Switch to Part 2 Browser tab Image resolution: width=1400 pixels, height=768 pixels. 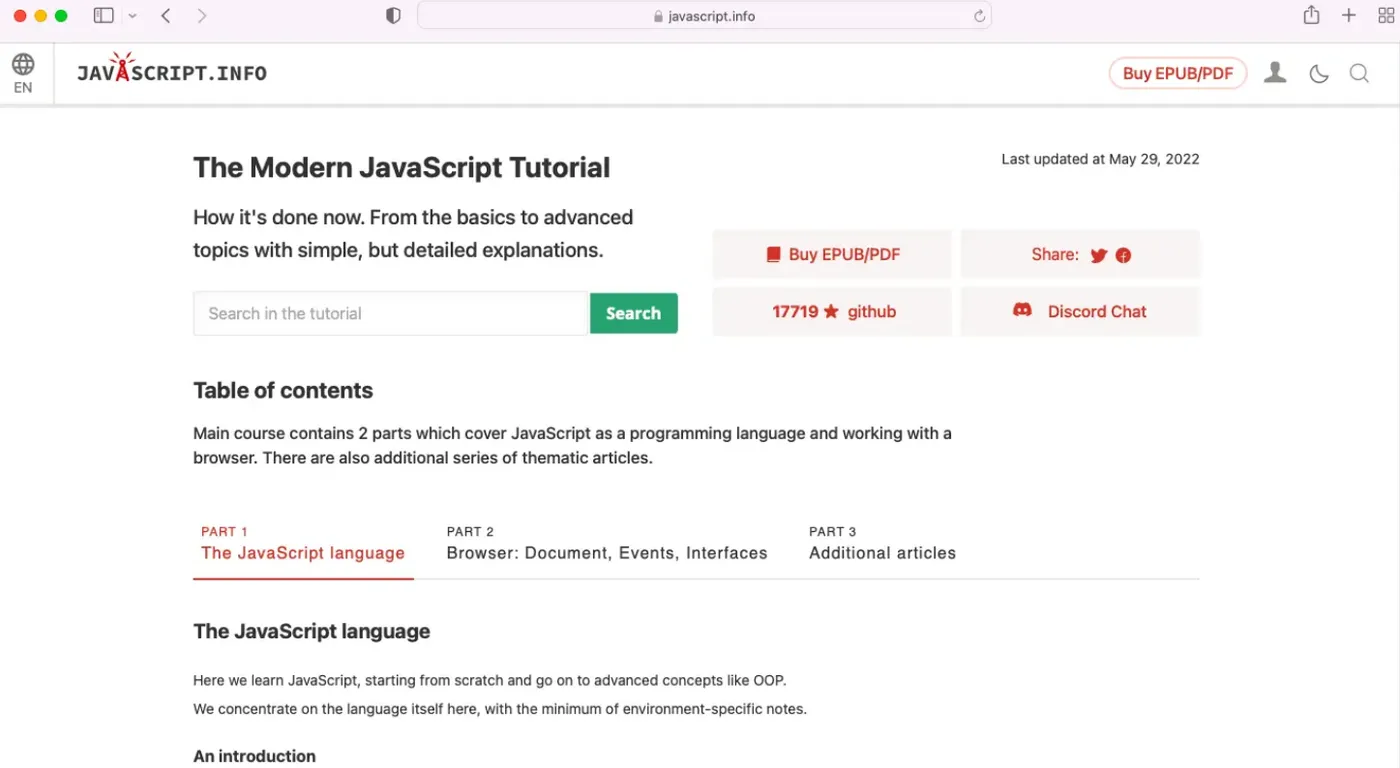click(607, 543)
